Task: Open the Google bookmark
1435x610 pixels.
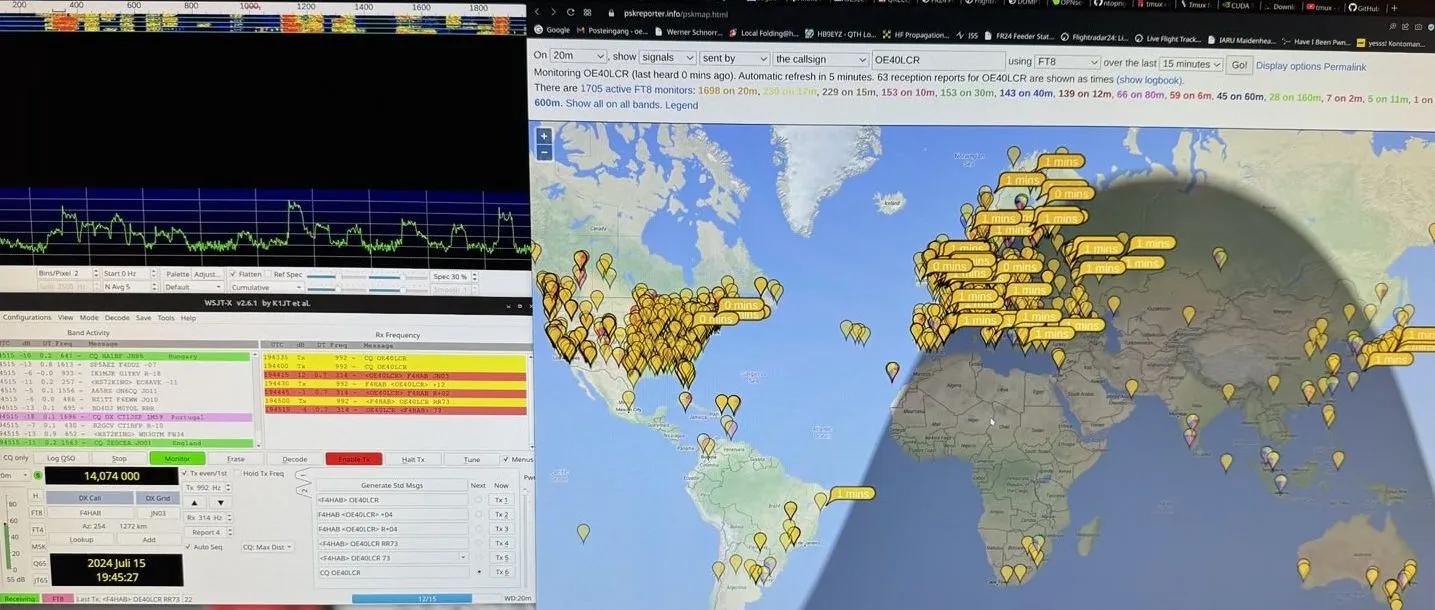Action: [552, 30]
